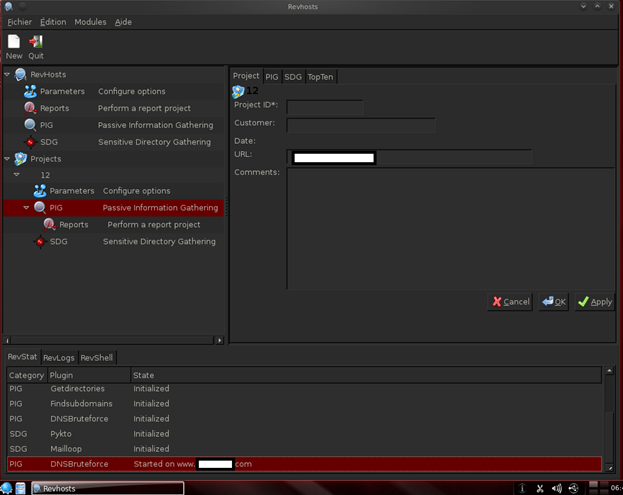623x495 pixels.
Task: Switch to the TopTen tab
Action: pyautogui.click(x=320, y=77)
